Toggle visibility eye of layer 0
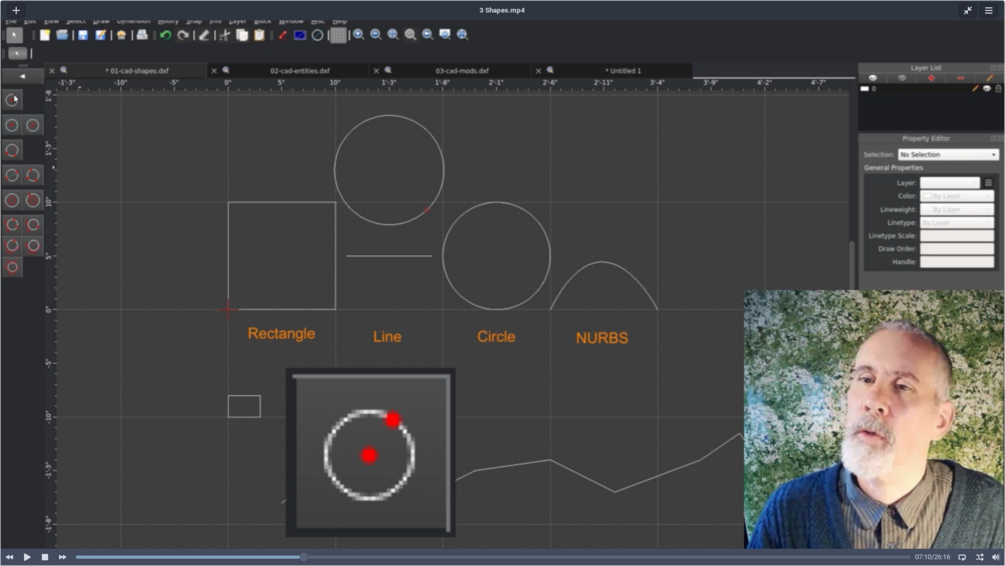The image size is (1005, 566). [x=986, y=88]
